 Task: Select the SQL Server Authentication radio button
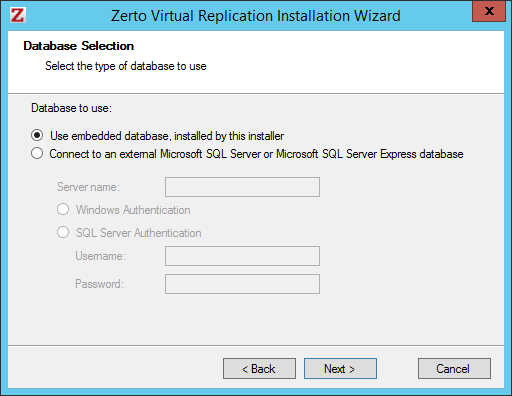63,232
